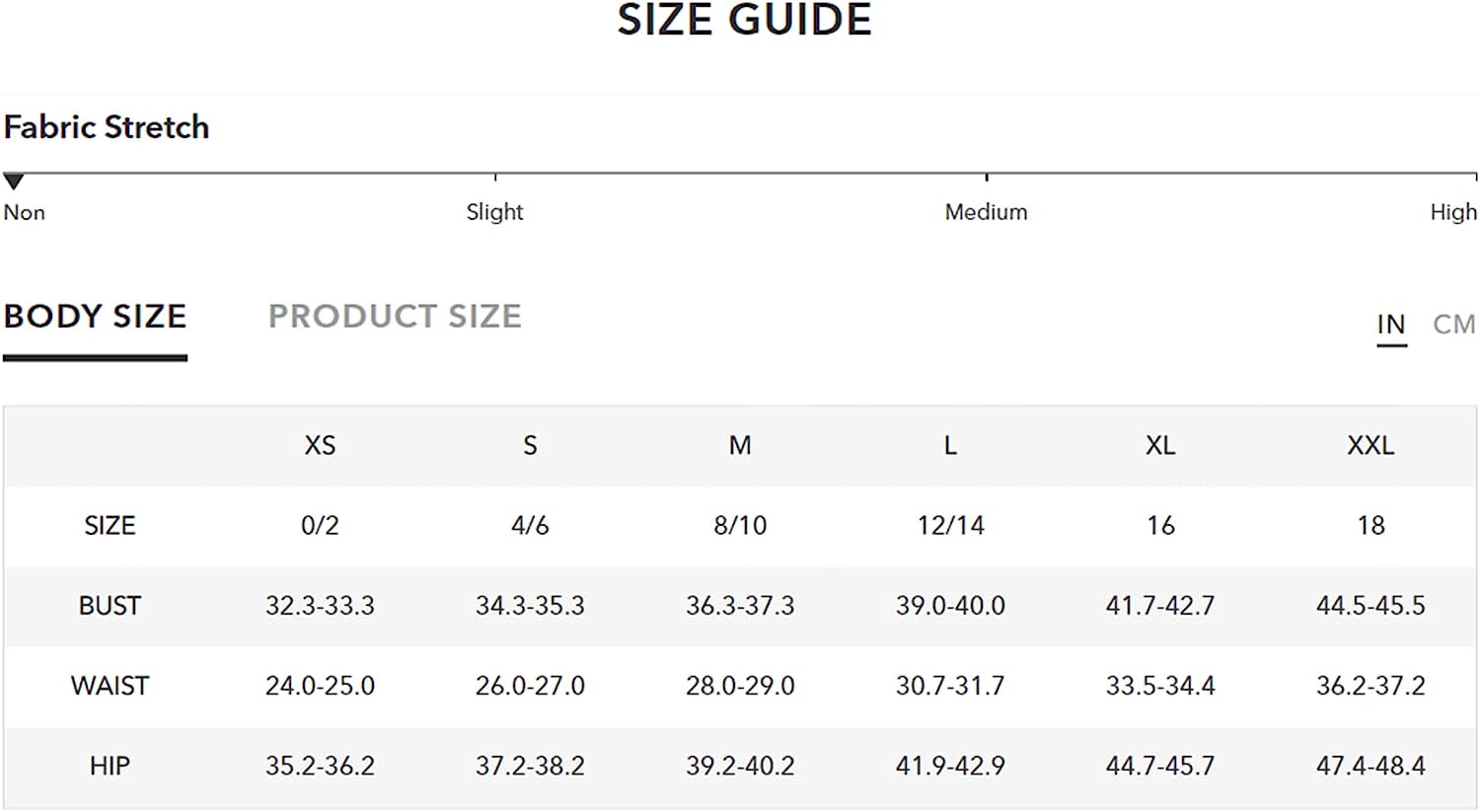Image resolution: width=1480 pixels, height=812 pixels.
Task: Open the PRODUCT SIZE tab
Action: 395,317
